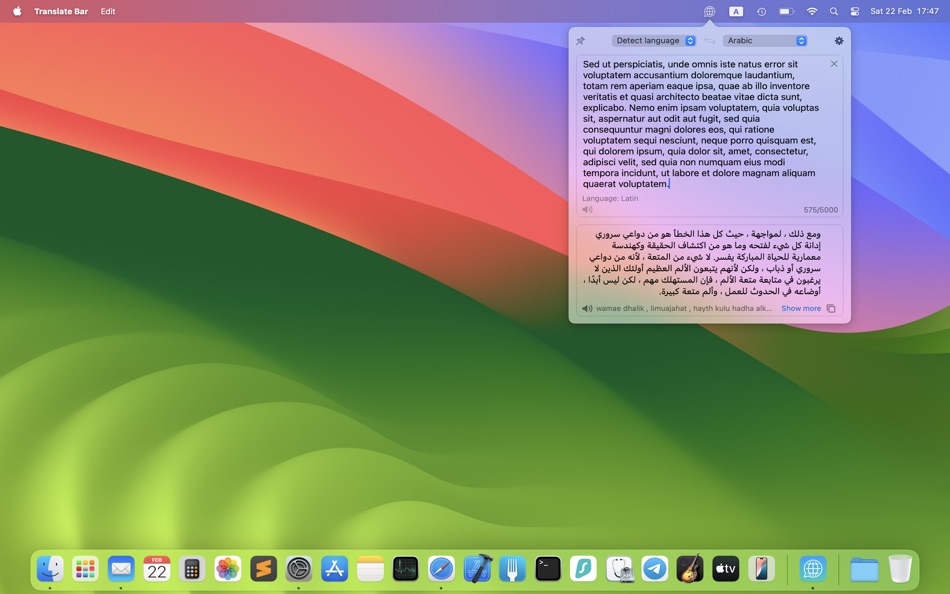Open the Downloads folder in the Dock
950x594 pixels.
pyautogui.click(x=864, y=569)
